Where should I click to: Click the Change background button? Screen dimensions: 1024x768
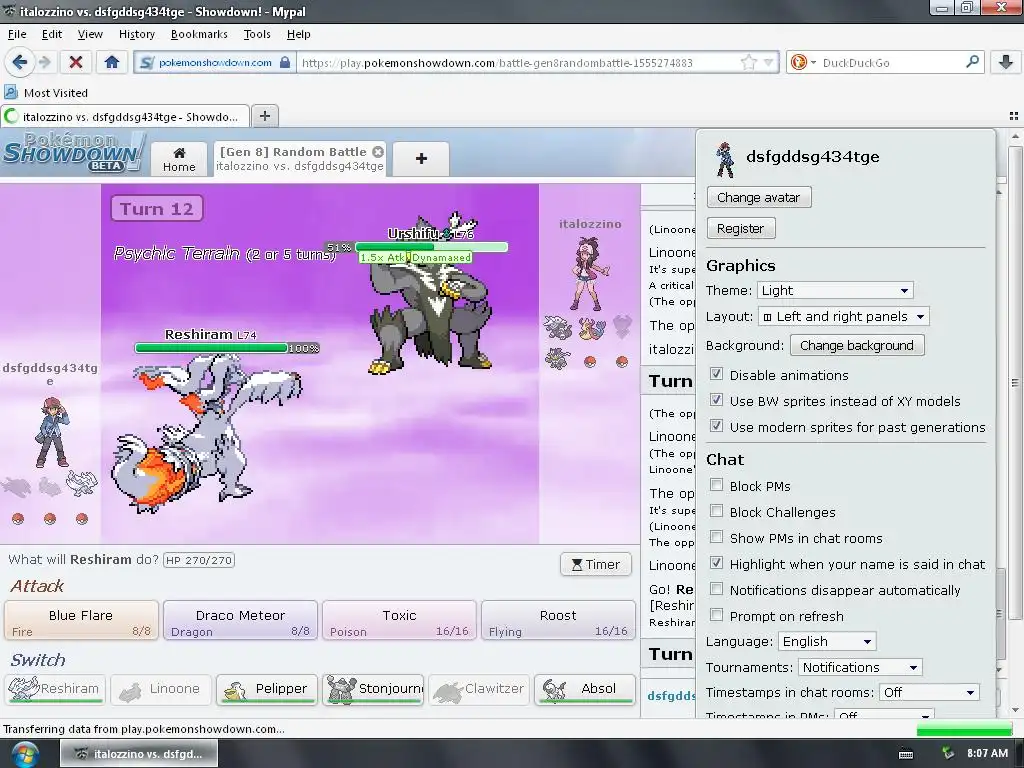coord(857,345)
